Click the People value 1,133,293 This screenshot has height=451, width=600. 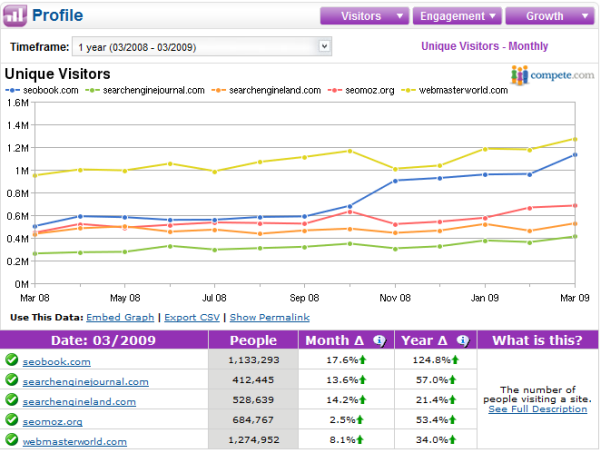click(254, 360)
